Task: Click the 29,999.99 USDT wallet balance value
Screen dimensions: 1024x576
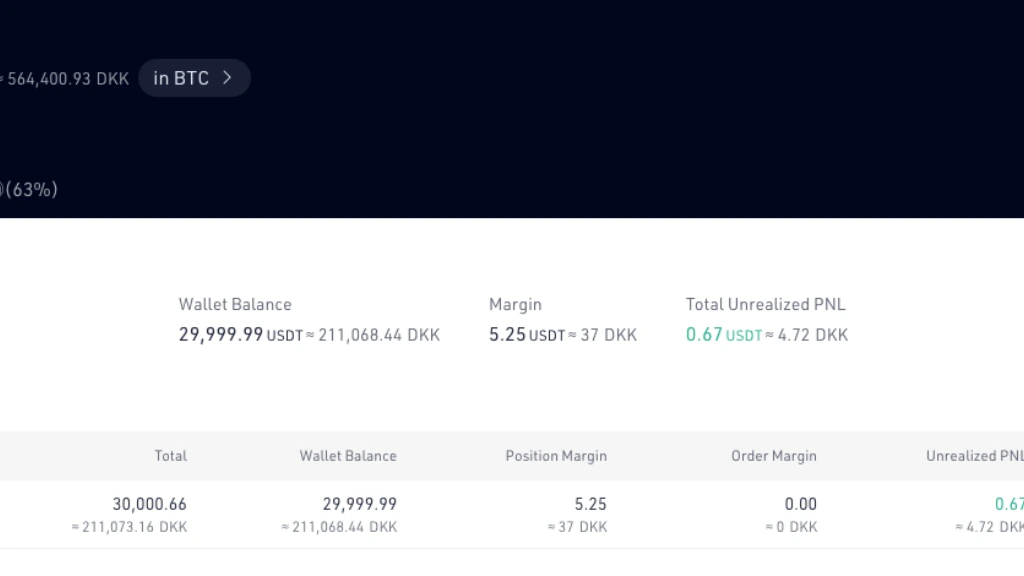Action: click(x=241, y=334)
